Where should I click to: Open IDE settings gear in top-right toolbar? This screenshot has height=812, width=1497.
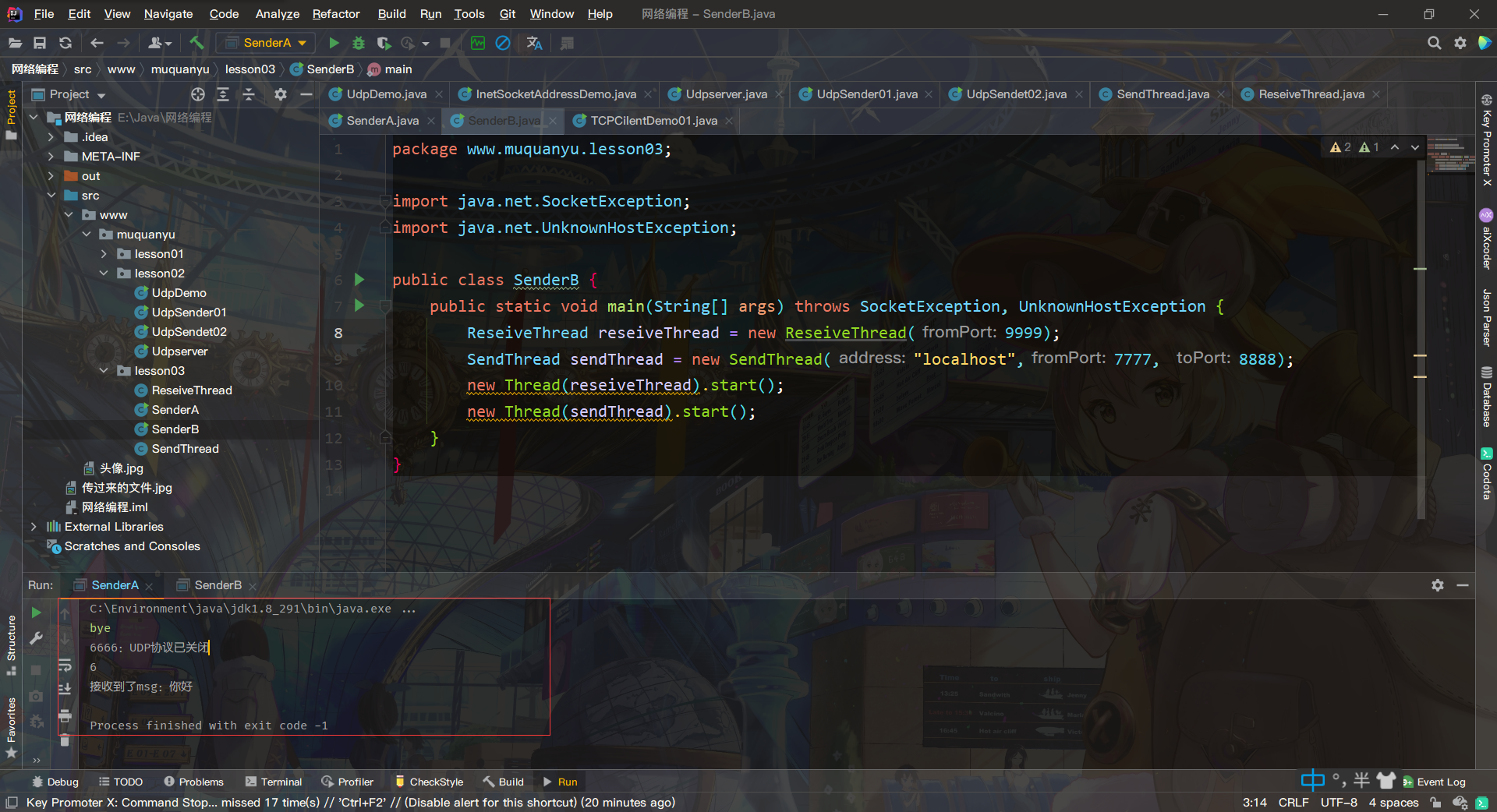coord(1460,43)
